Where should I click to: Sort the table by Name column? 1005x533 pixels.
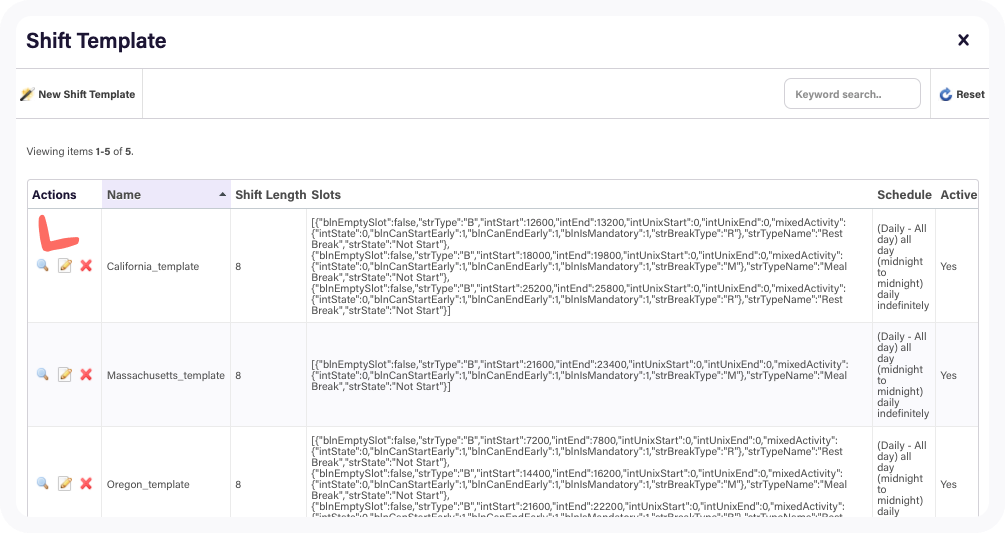[x=124, y=195]
